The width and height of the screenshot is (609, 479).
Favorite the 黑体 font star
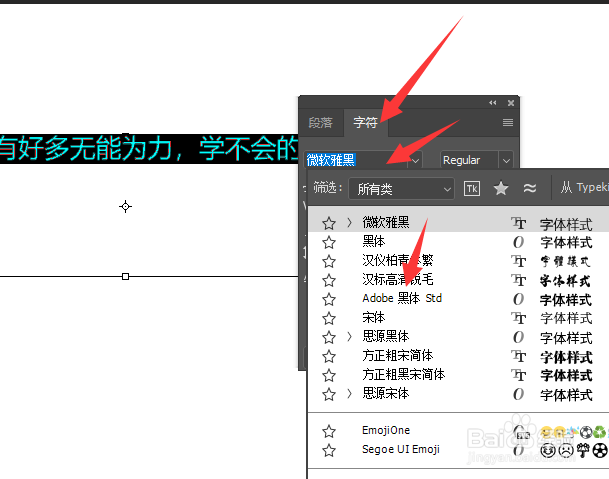tap(329, 242)
